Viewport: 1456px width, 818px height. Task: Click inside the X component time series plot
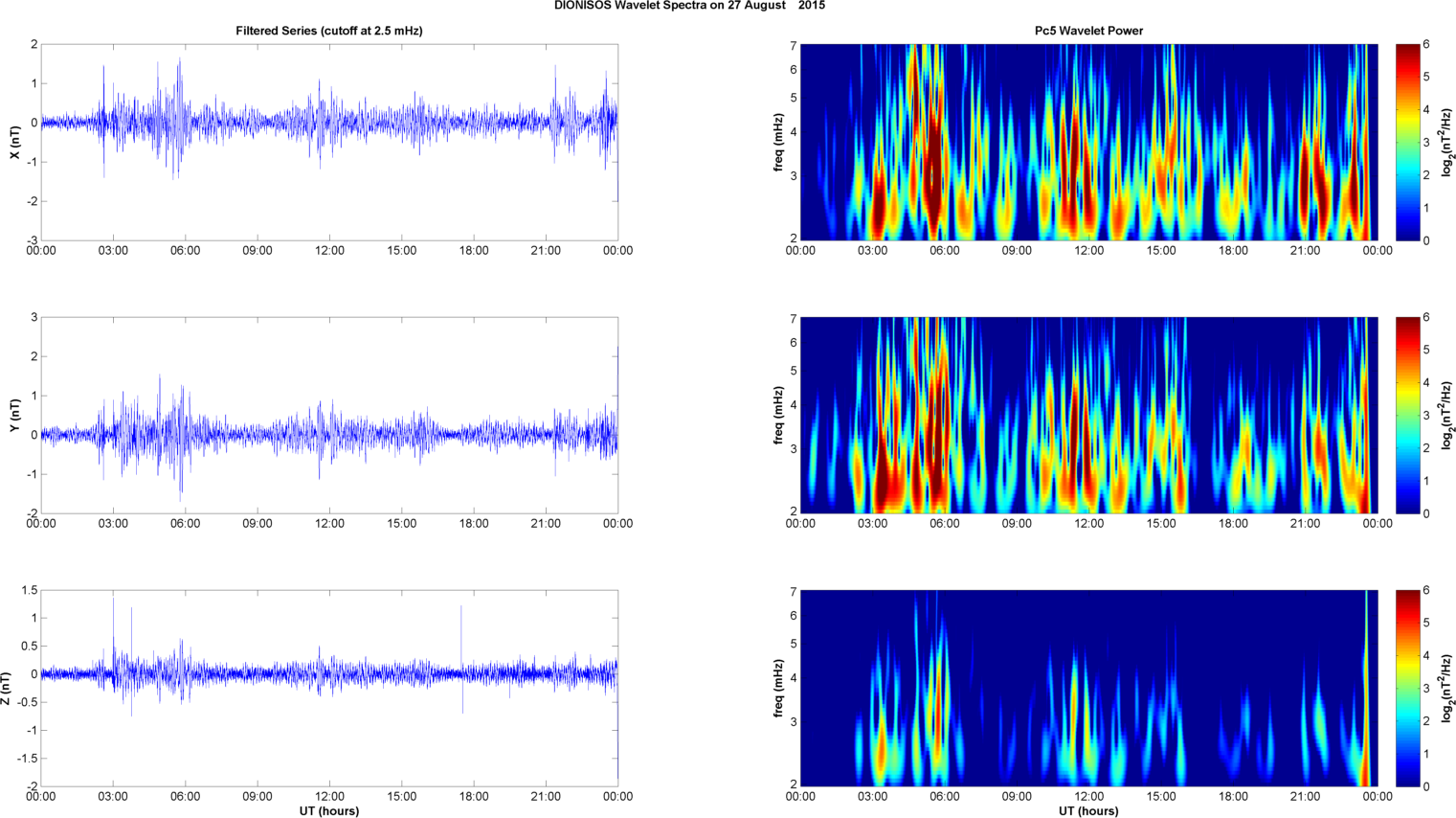pos(329,142)
